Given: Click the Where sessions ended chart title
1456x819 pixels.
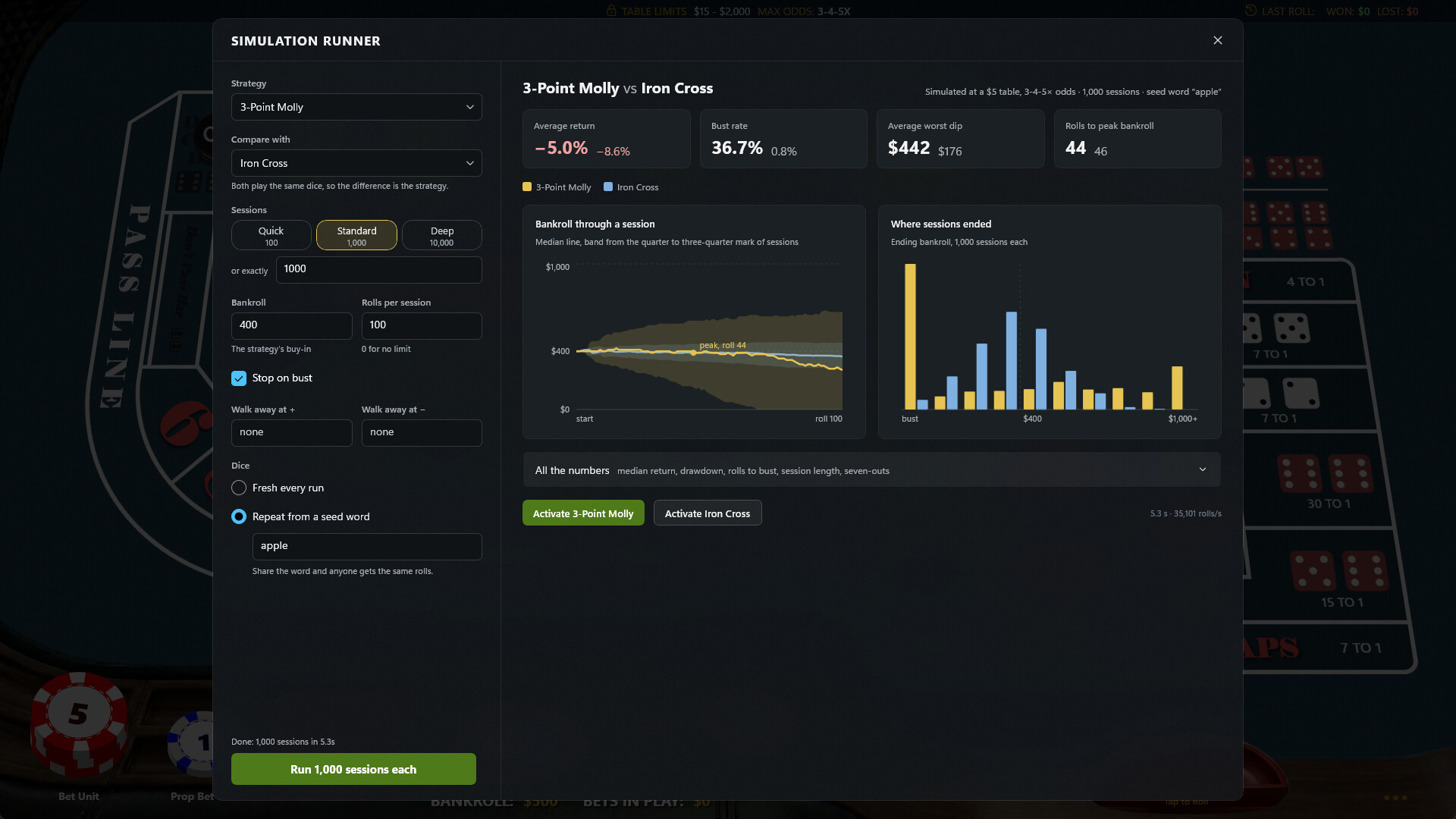Looking at the screenshot, I should pyautogui.click(x=940, y=224).
